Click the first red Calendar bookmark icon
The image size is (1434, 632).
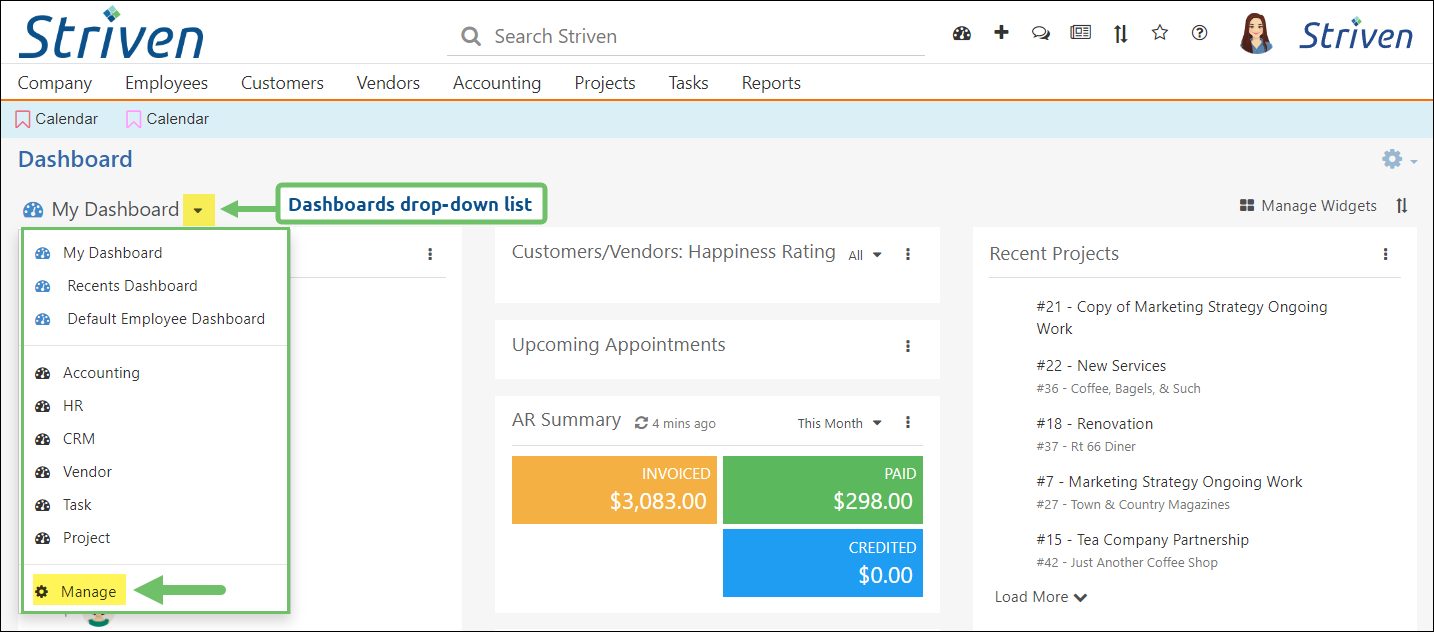click(x=23, y=119)
